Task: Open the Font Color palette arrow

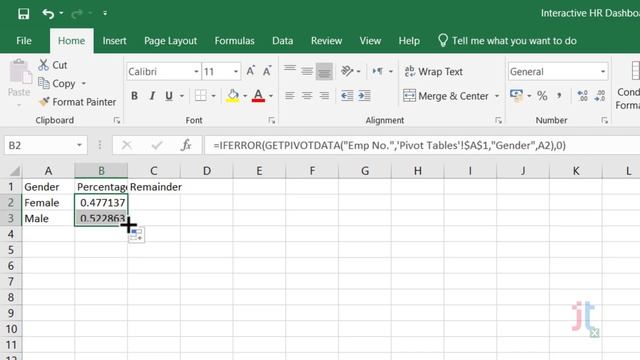Action: (271, 96)
